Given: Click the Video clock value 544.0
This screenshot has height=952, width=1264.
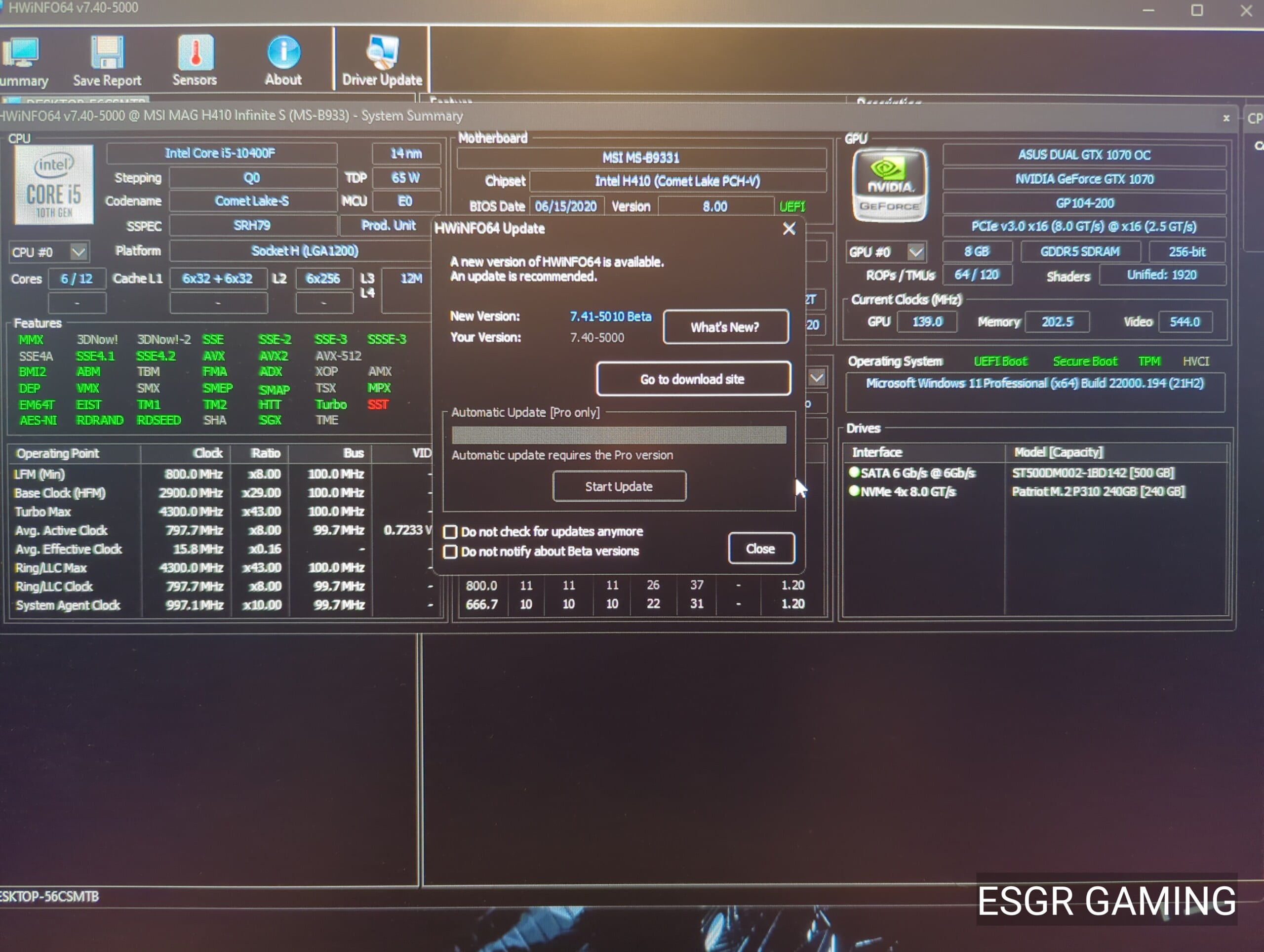Looking at the screenshot, I should [x=1185, y=322].
